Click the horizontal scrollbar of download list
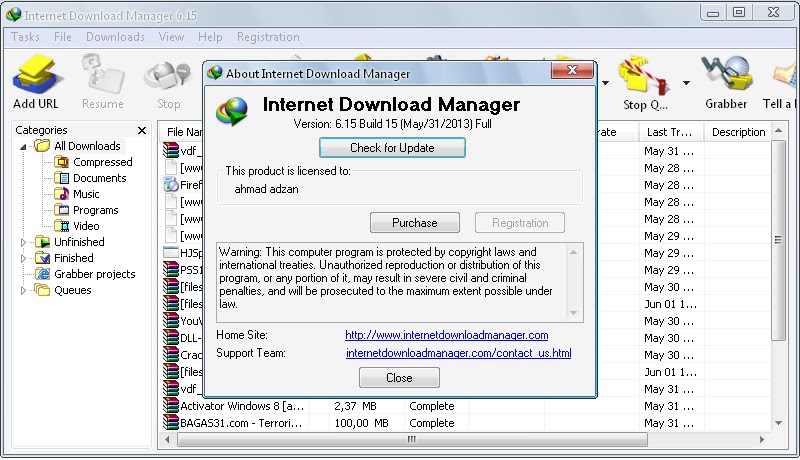Image resolution: width=800 pixels, height=460 pixels. coord(412,439)
